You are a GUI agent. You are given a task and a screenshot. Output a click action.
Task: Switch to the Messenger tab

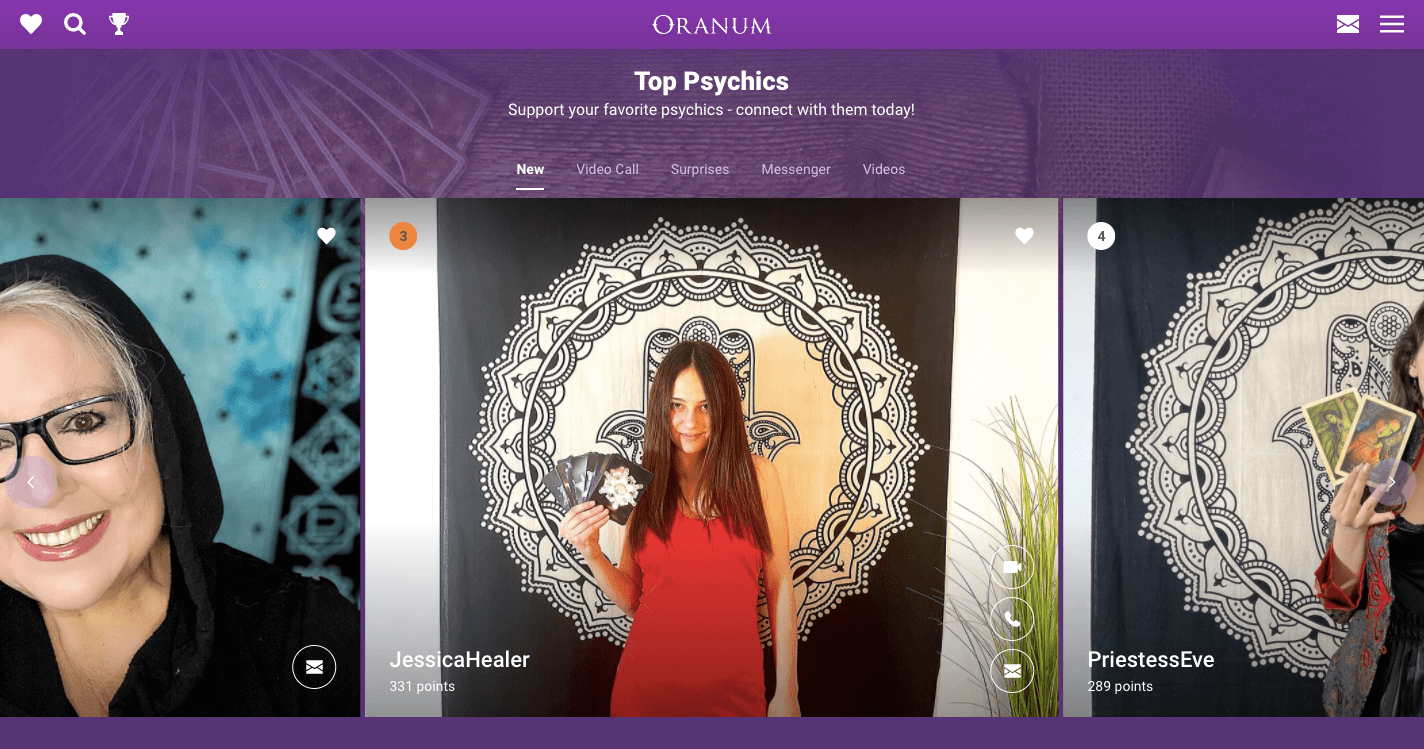(796, 169)
